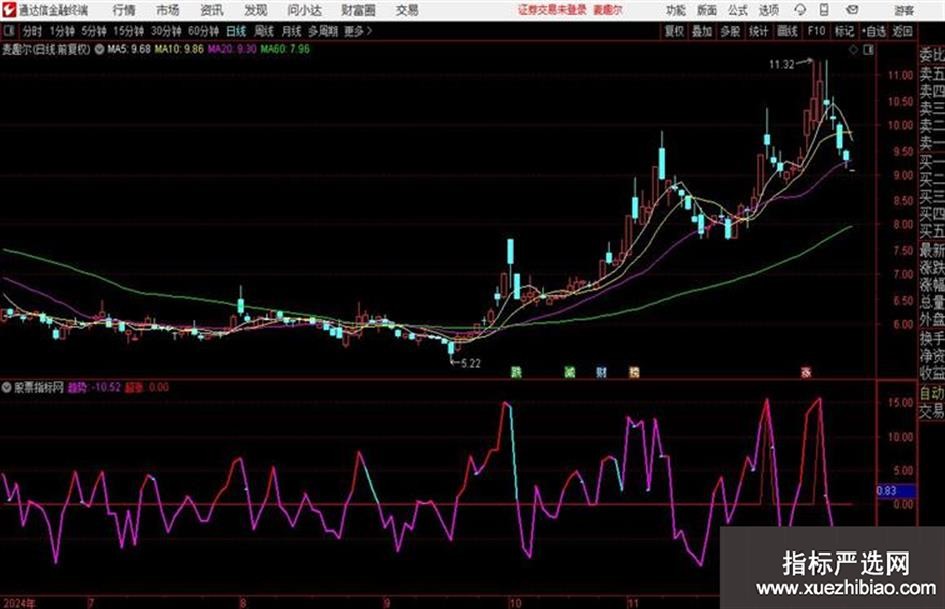Click the MA60: 7.96 value
Screen dimensions: 945x609
click(285, 49)
